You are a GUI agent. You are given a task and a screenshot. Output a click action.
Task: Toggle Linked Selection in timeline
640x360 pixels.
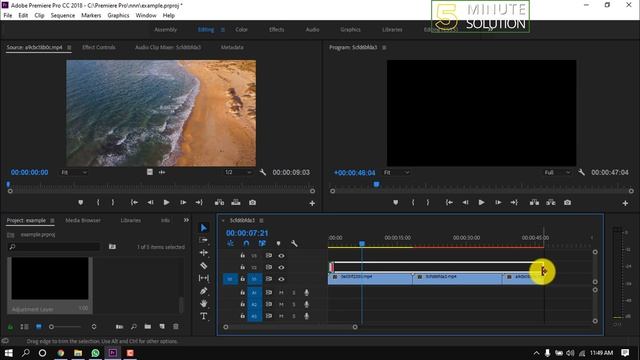coord(262,243)
